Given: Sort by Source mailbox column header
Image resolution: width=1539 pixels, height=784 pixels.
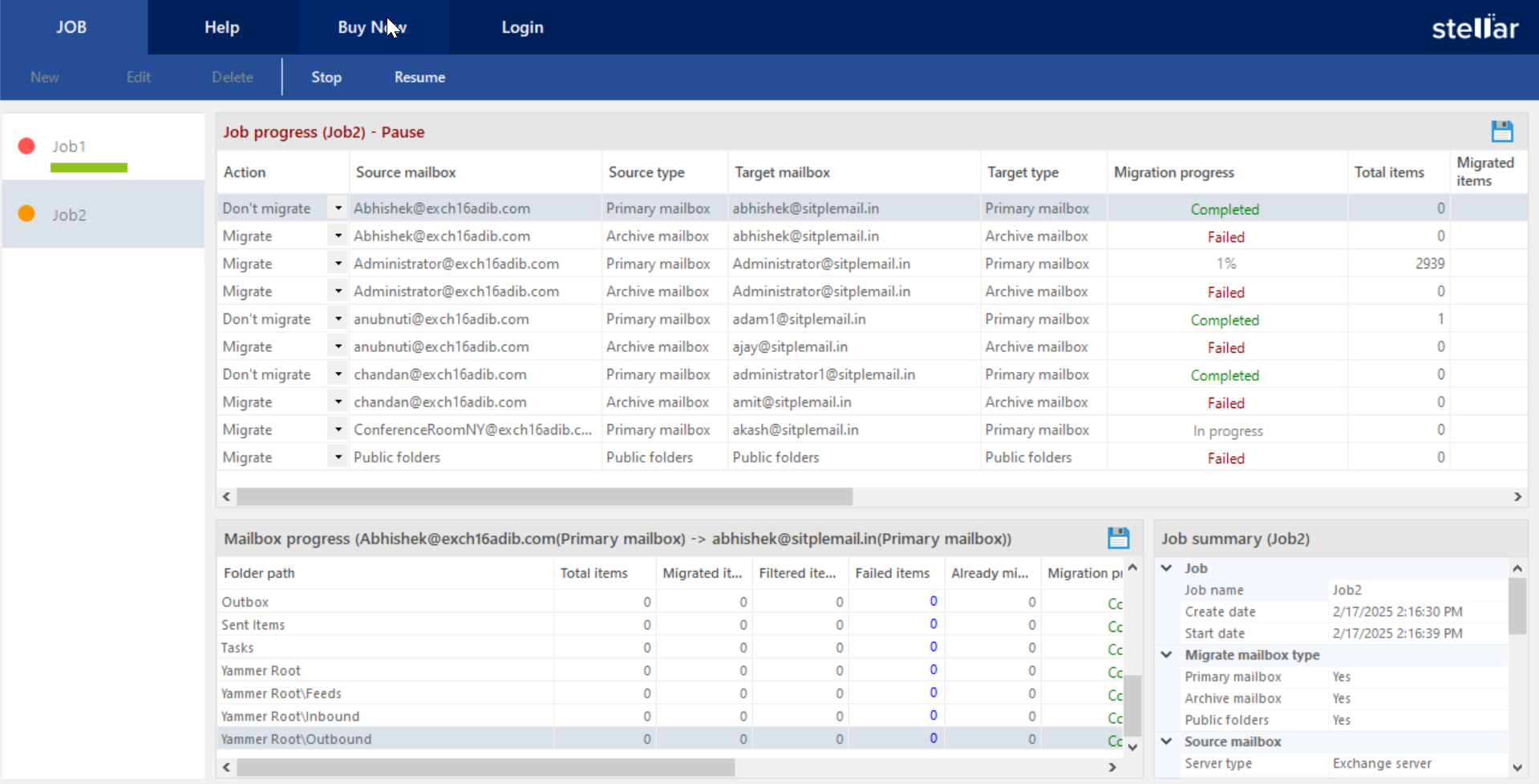Looking at the screenshot, I should click(476, 172).
